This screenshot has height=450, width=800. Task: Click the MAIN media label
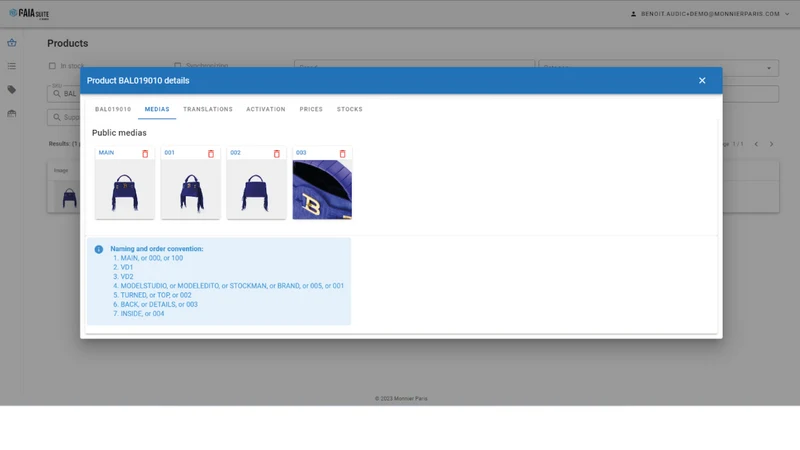pos(107,153)
